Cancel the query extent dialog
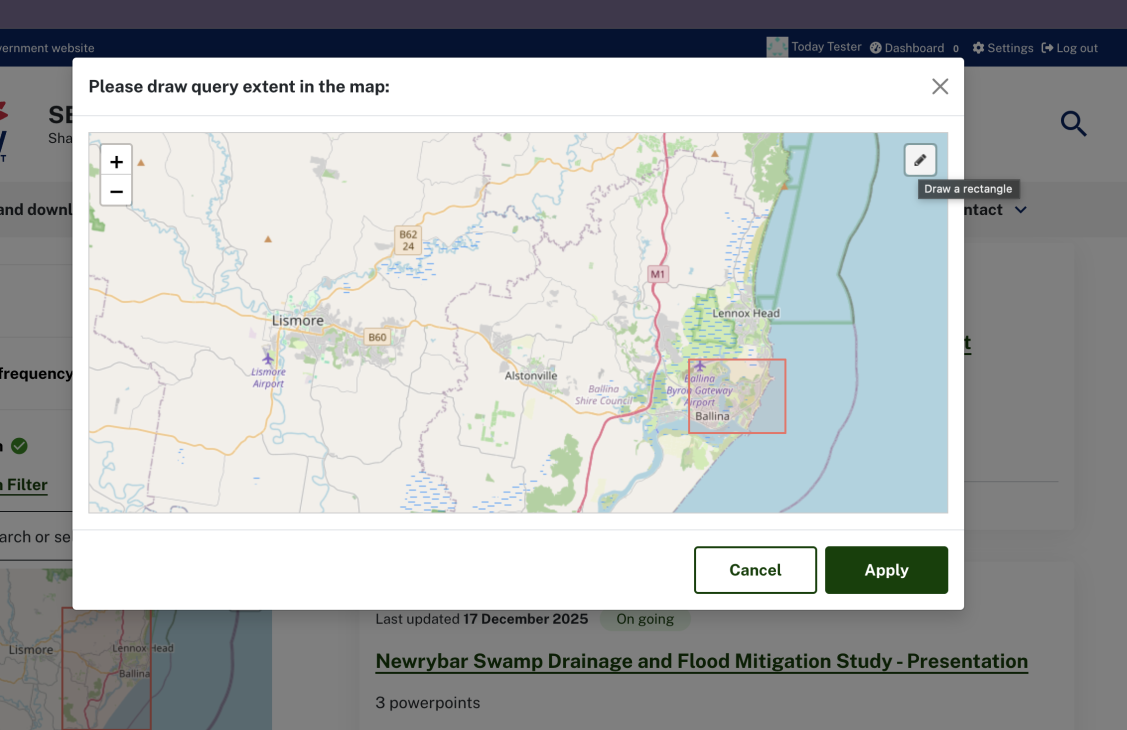This screenshot has width=1127, height=730. pyautogui.click(x=755, y=570)
